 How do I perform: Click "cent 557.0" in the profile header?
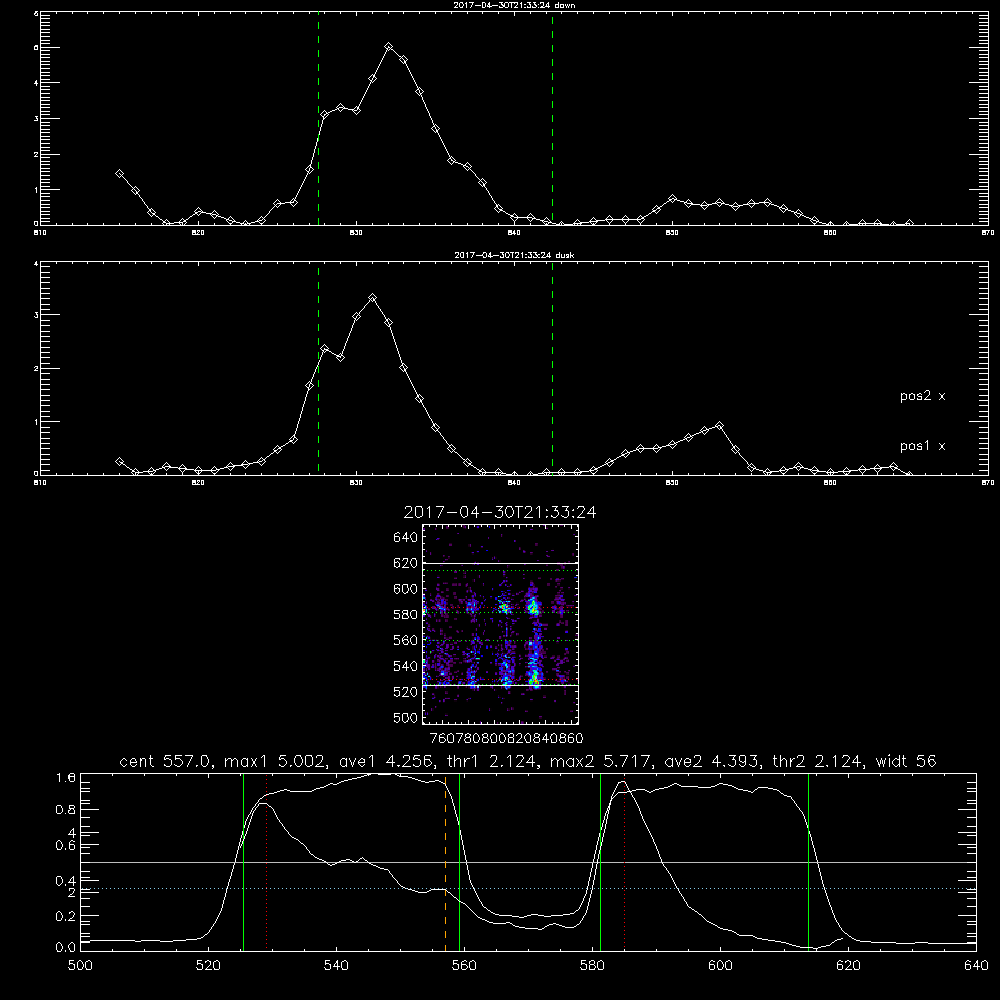pyautogui.click(x=167, y=761)
